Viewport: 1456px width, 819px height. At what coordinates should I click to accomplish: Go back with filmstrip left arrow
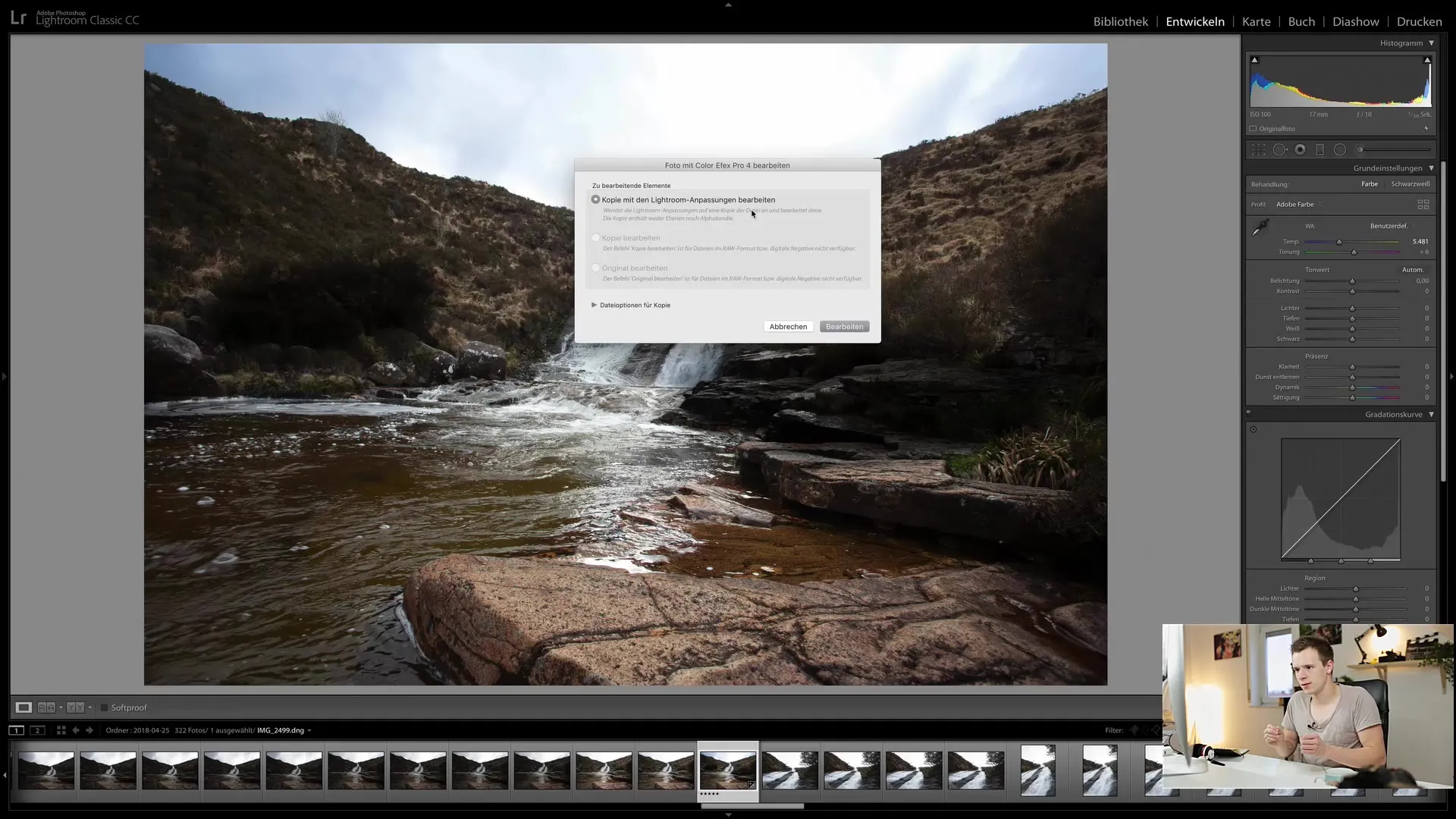(76, 730)
